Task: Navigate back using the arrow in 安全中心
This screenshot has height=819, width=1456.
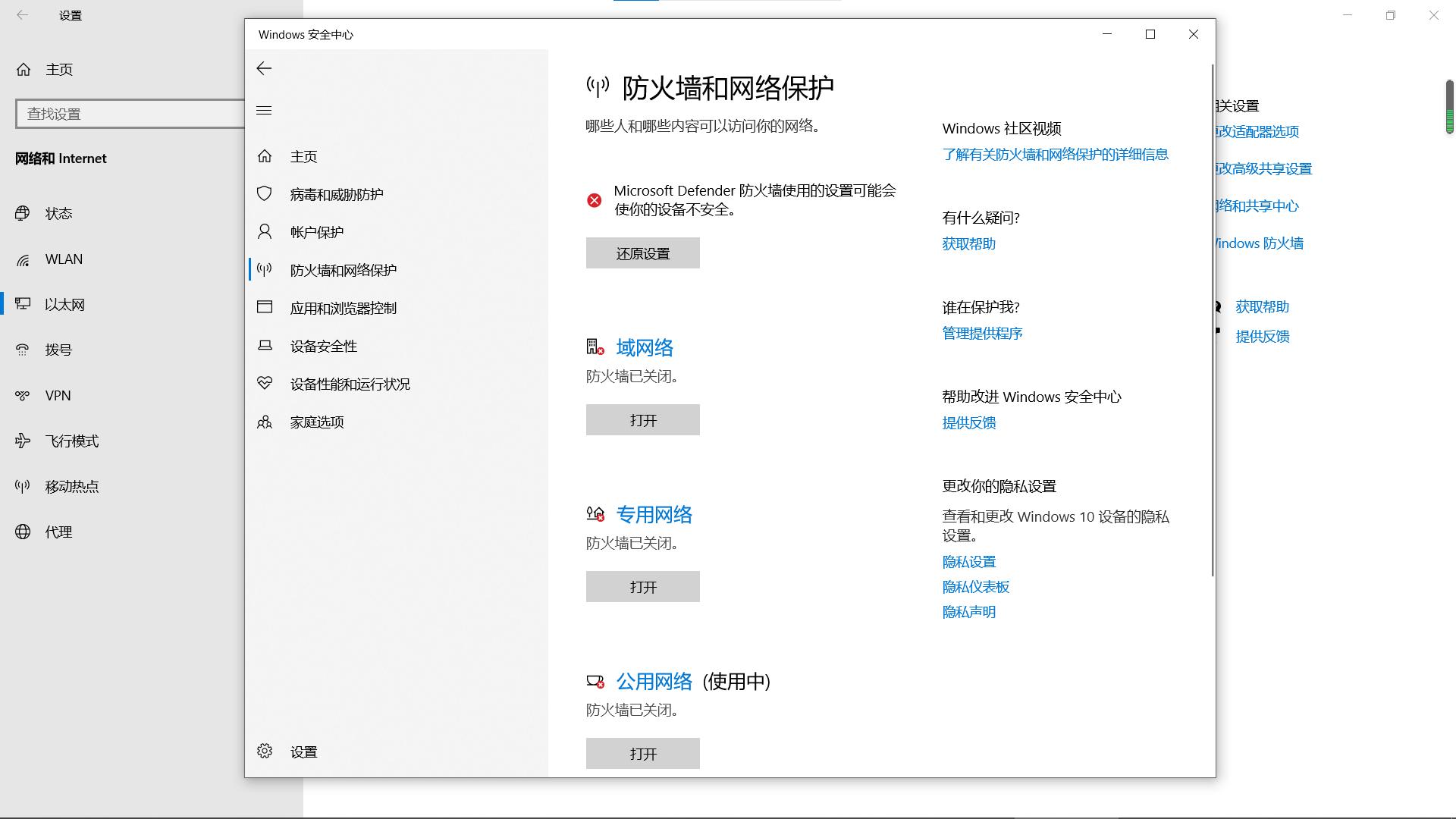Action: [264, 68]
